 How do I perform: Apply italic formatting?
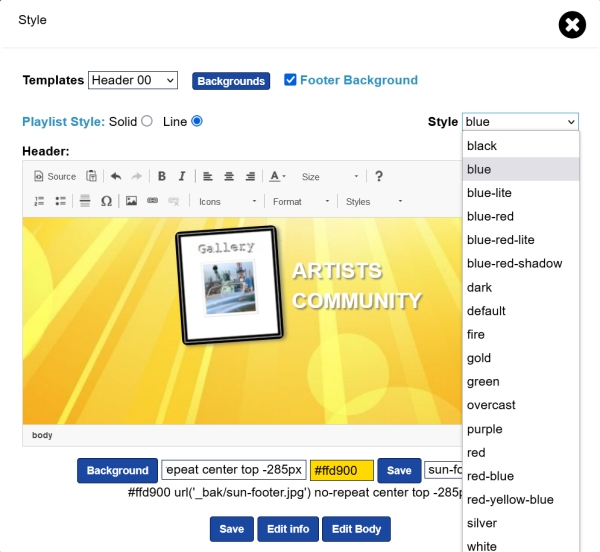point(182,176)
